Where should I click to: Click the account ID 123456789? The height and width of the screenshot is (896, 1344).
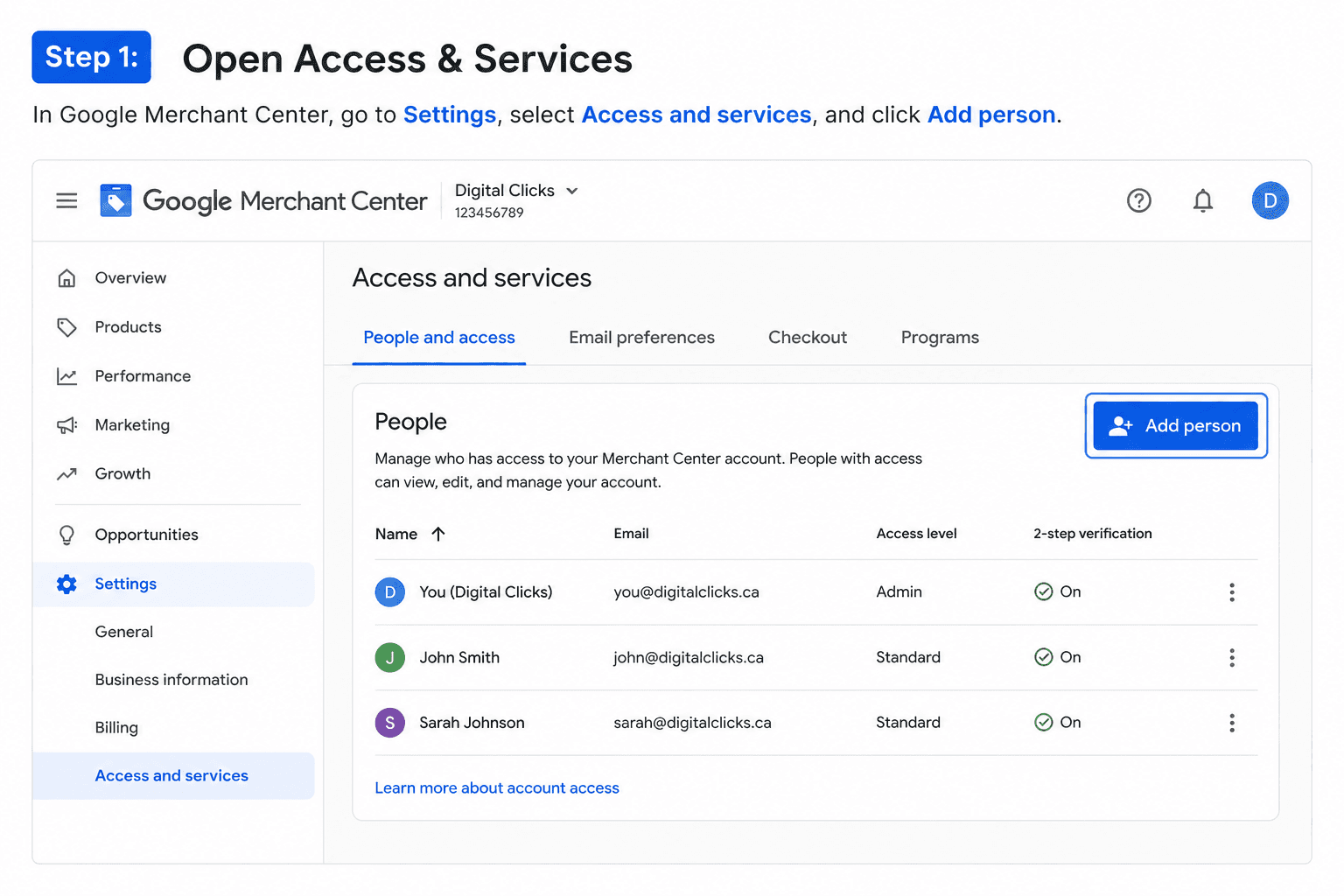point(489,213)
